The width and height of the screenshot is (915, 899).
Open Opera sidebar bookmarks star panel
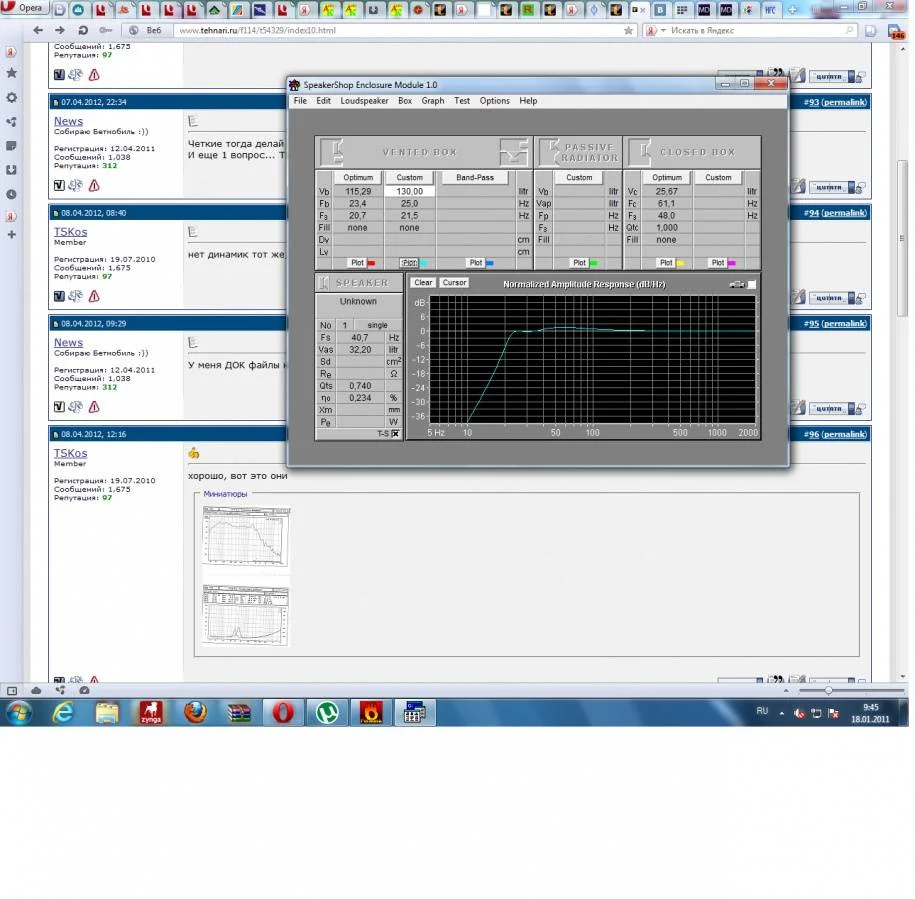[x=11, y=73]
